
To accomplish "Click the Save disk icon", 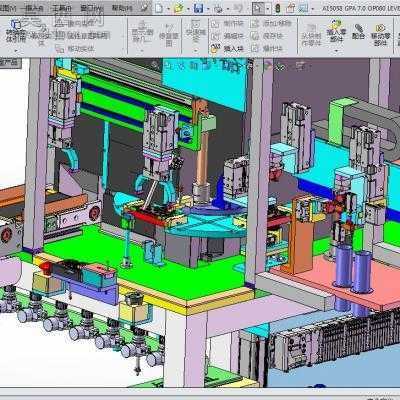I will 198,8.
